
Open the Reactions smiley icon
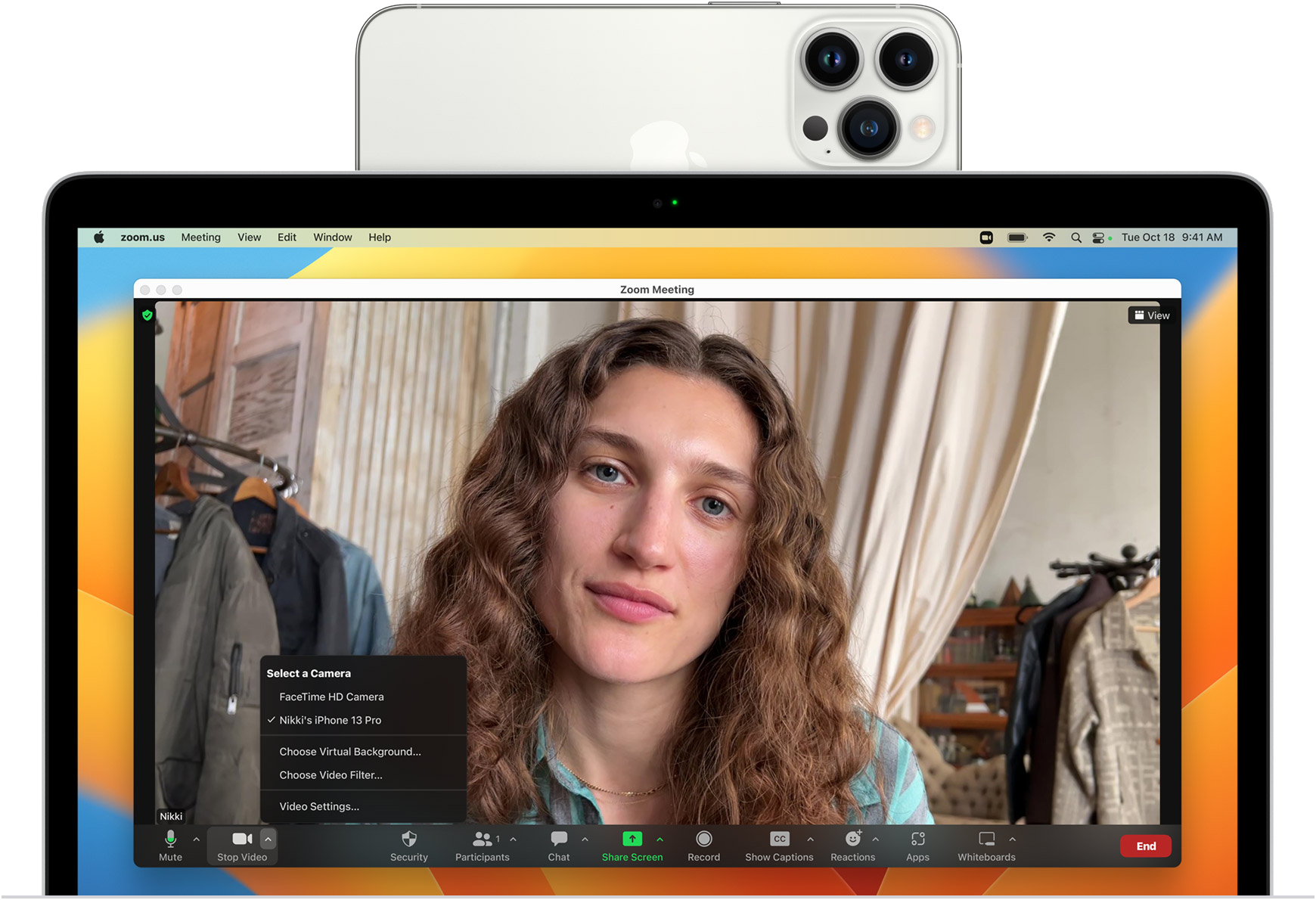point(852,839)
